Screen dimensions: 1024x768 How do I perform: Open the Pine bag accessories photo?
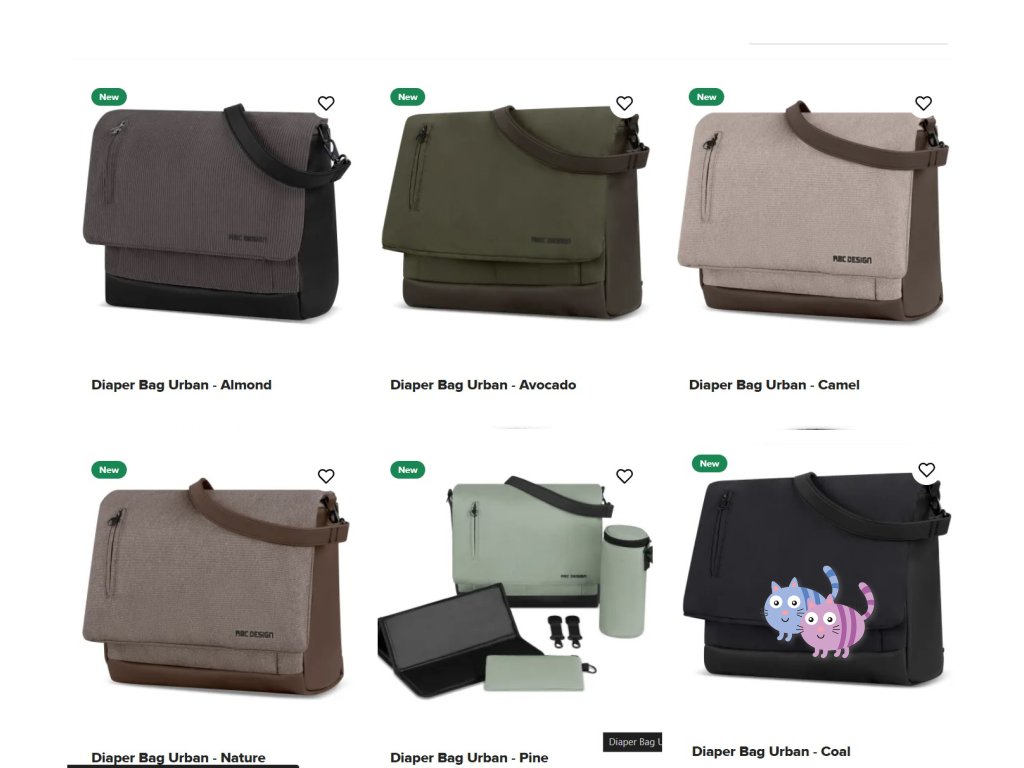(515, 586)
